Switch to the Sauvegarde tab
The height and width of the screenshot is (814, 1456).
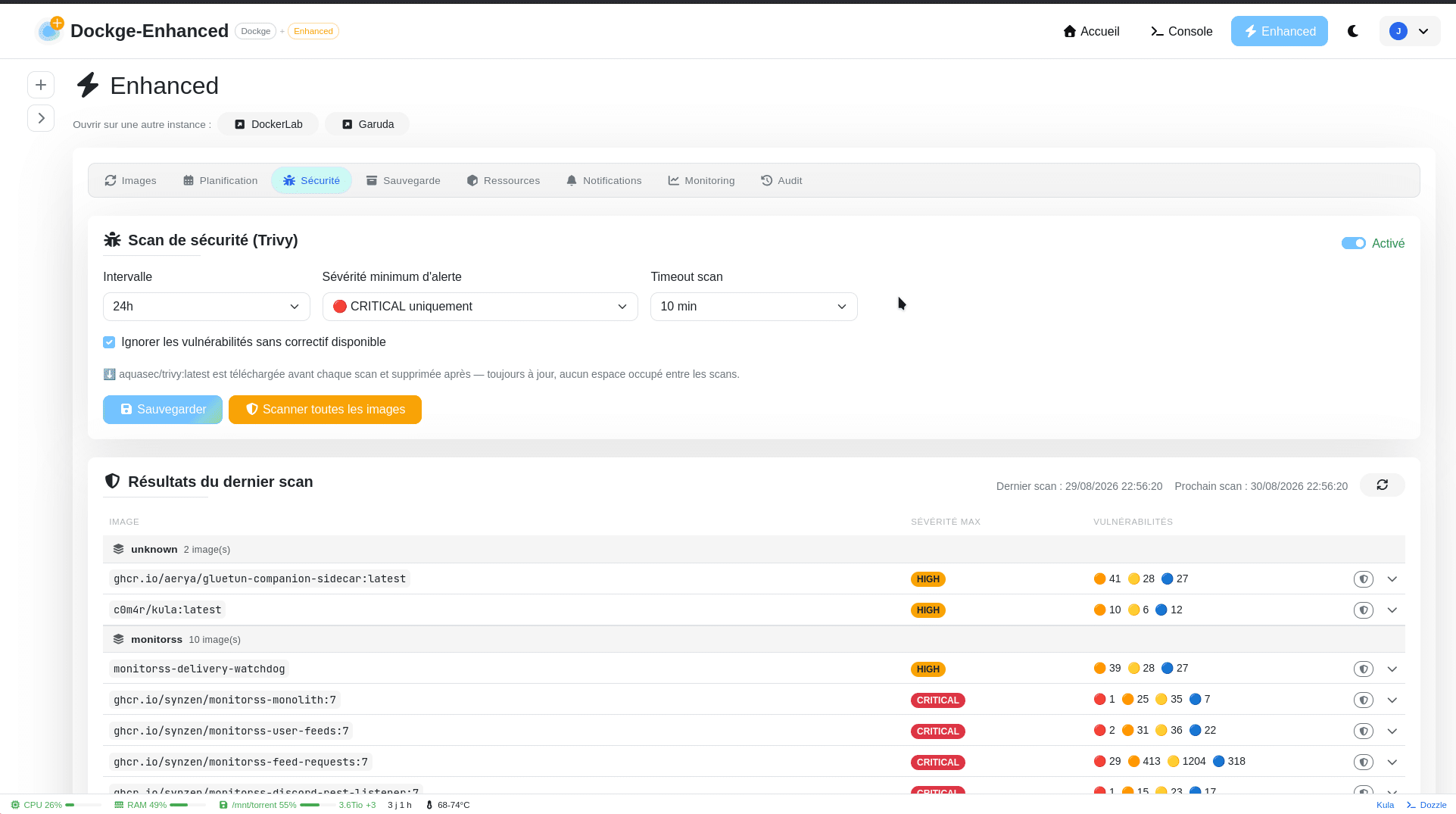coord(404,180)
